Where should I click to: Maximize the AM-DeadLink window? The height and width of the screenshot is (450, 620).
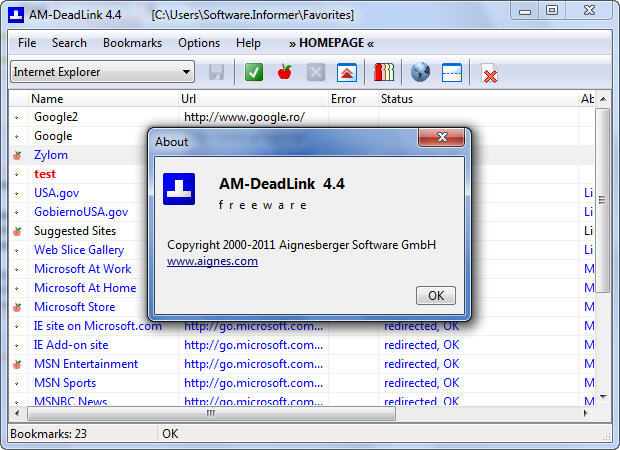tap(552, 11)
